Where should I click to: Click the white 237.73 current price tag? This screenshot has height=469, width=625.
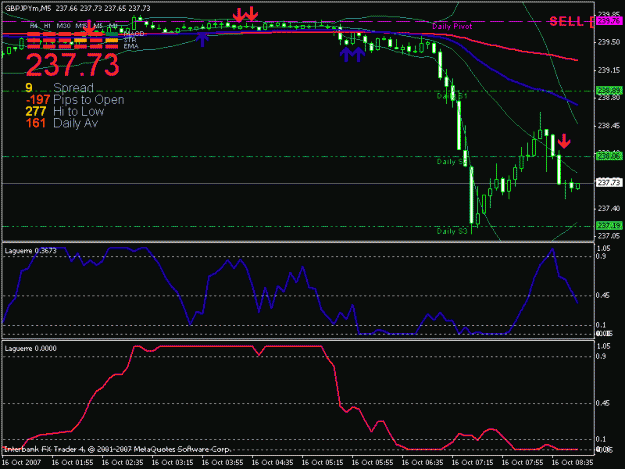pos(609,182)
